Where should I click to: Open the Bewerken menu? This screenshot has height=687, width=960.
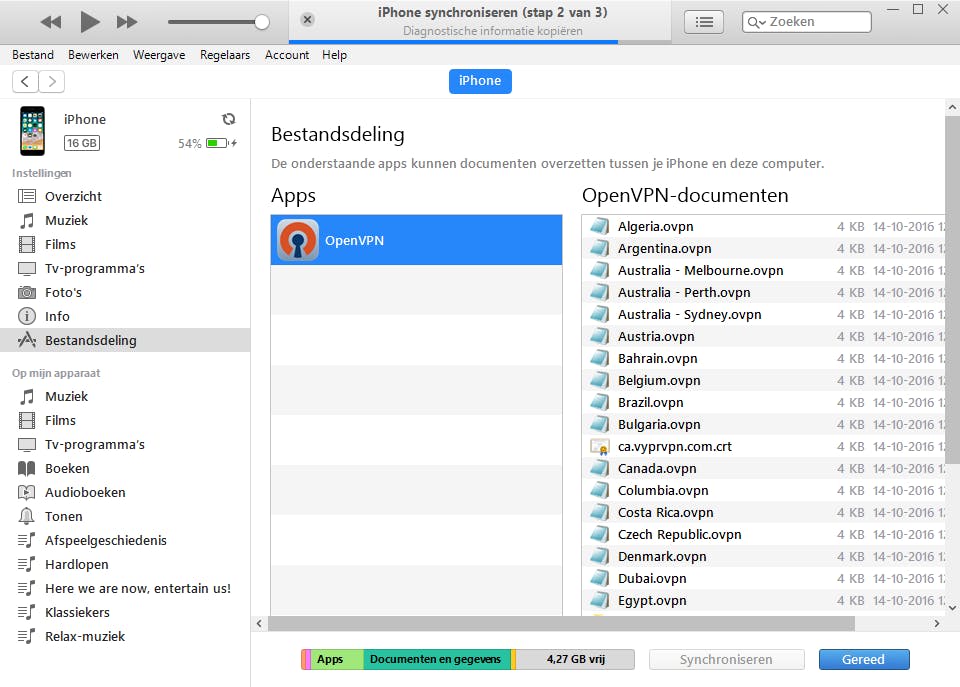93,55
